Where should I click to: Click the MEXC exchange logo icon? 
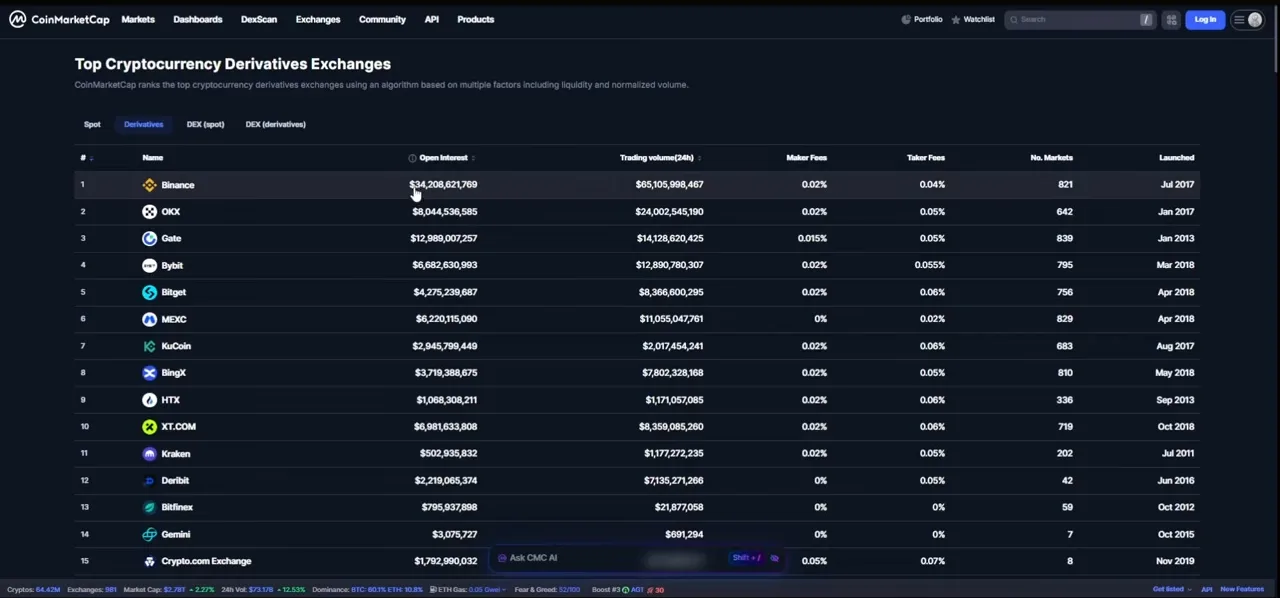[x=149, y=320]
